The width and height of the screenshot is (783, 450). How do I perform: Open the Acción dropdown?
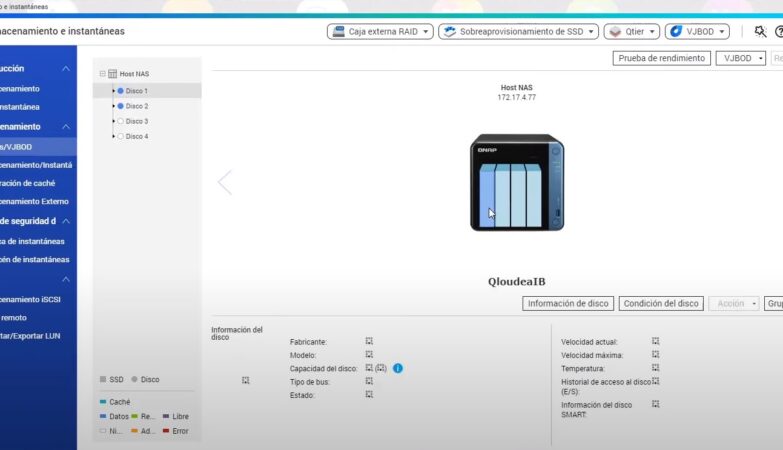734,303
